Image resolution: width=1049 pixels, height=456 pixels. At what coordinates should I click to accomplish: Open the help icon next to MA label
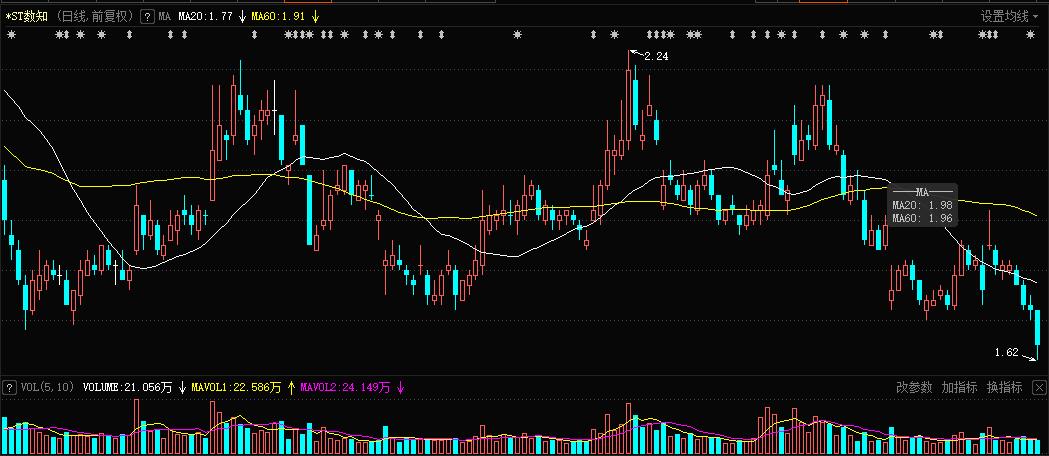click(147, 17)
